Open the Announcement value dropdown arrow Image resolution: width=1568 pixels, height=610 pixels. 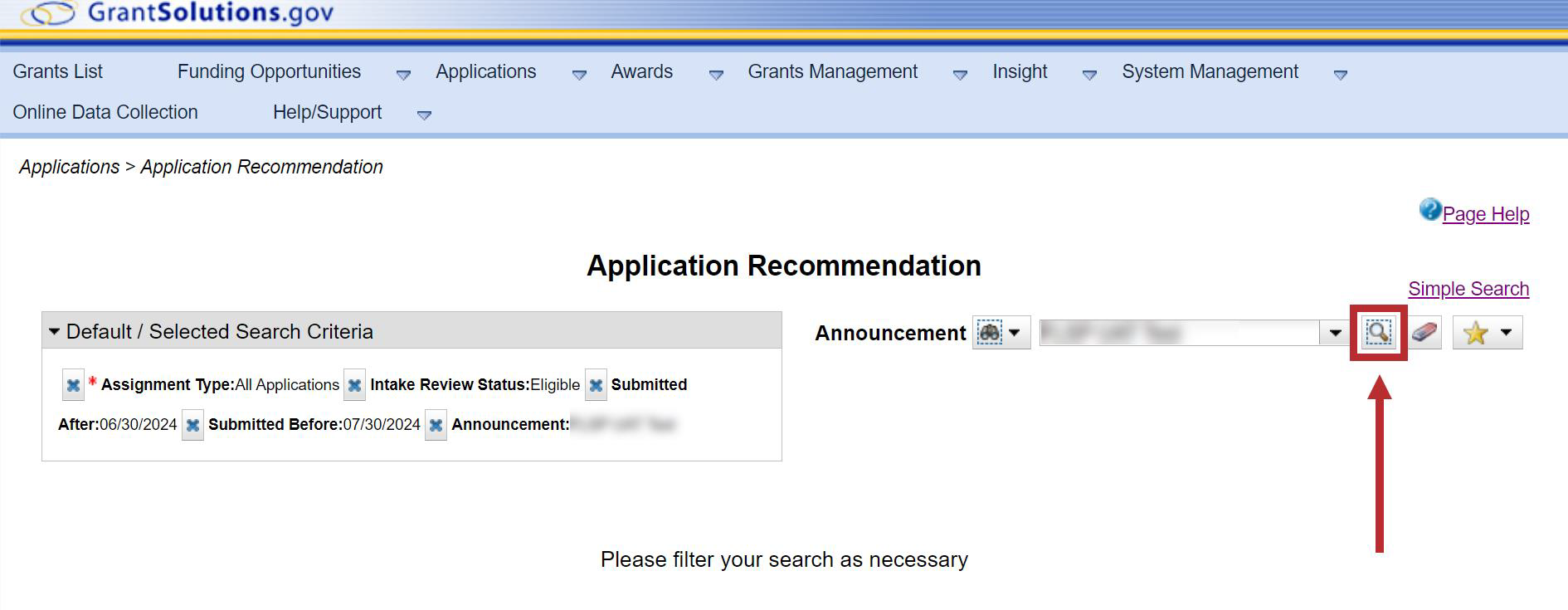(x=1334, y=333)
